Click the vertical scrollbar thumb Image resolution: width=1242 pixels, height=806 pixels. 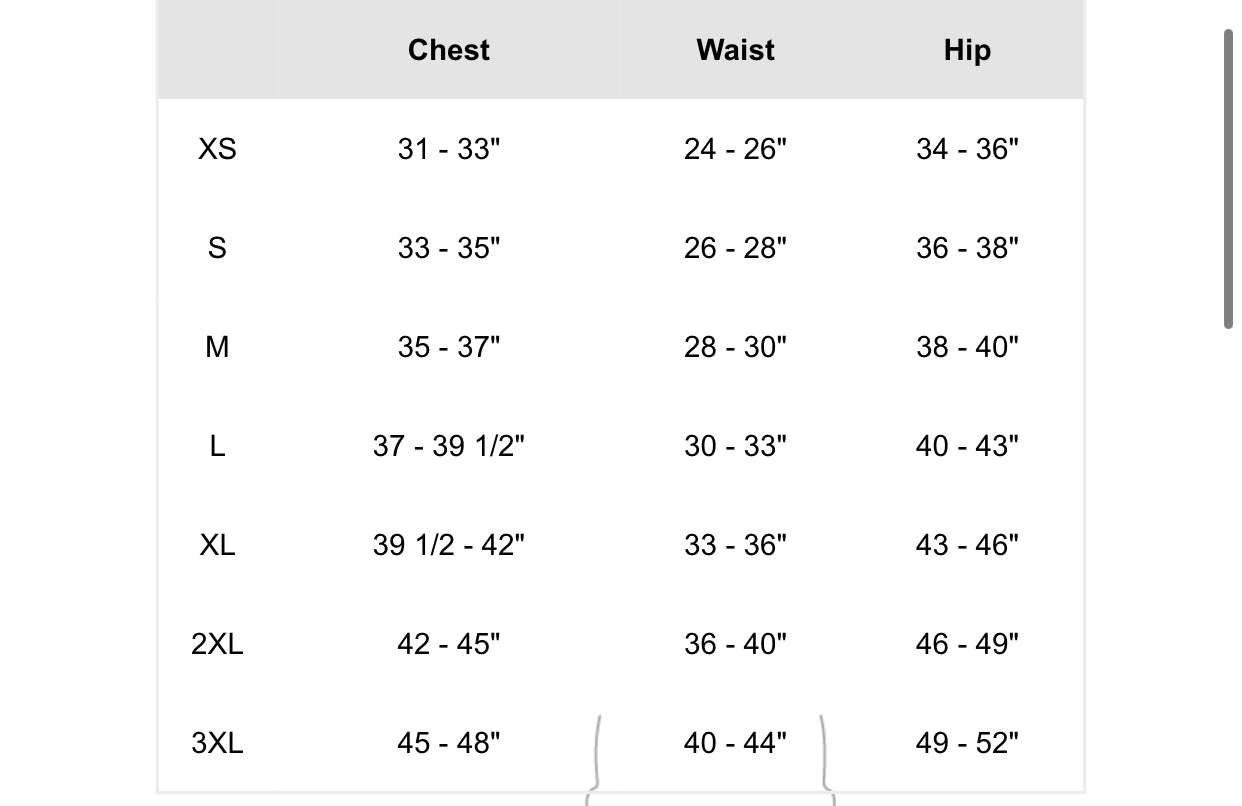tap(1228, 180)
